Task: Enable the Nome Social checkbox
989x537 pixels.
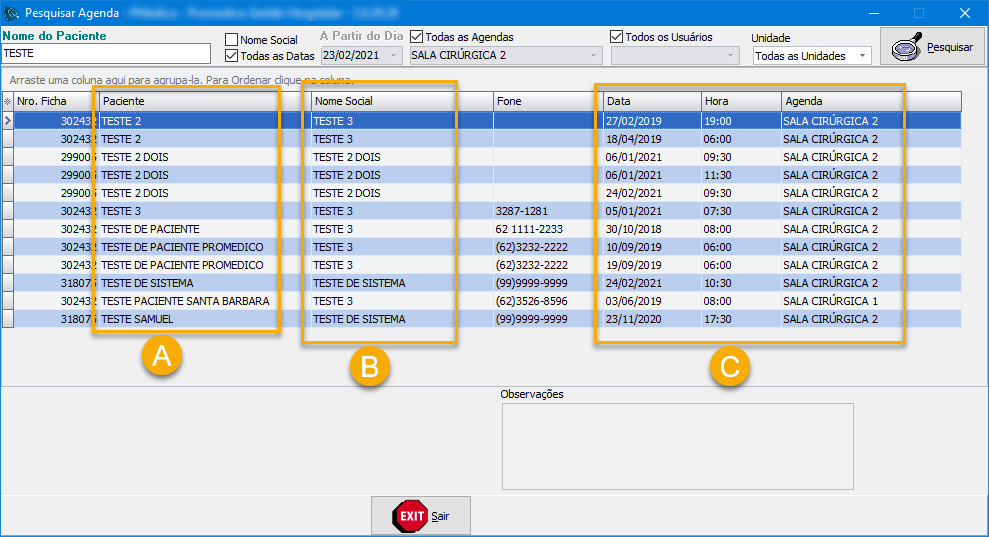Action: click(x=232, y=40)
